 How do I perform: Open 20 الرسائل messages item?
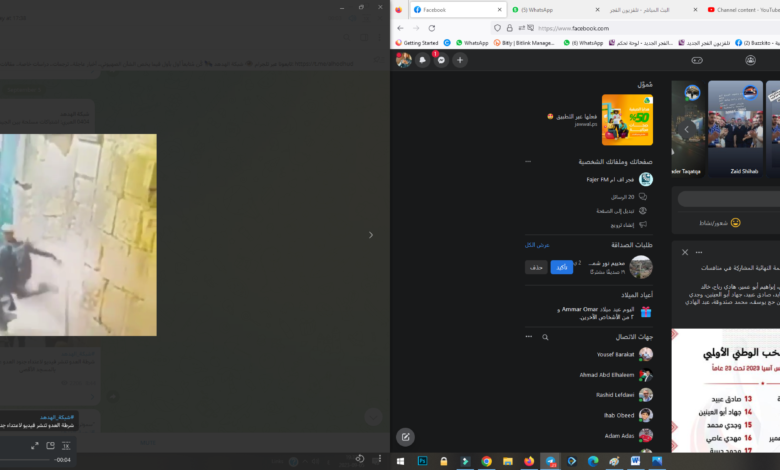pos(629,197)
